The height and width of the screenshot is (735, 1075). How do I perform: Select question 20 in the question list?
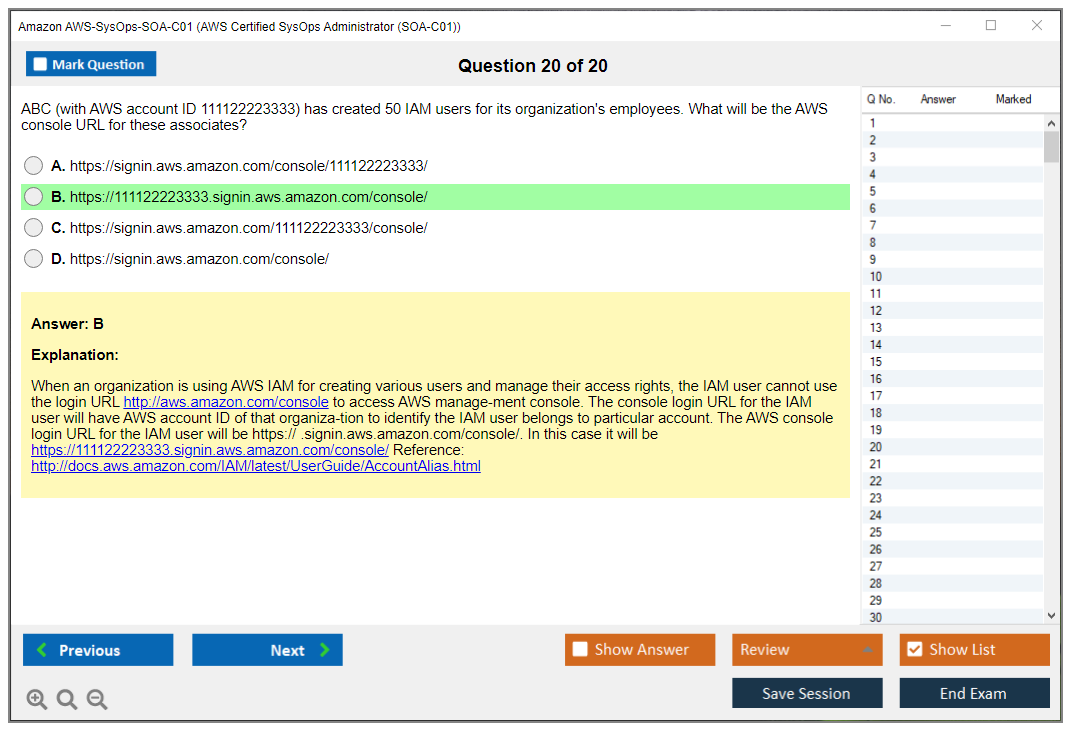(x=876, y=447)
